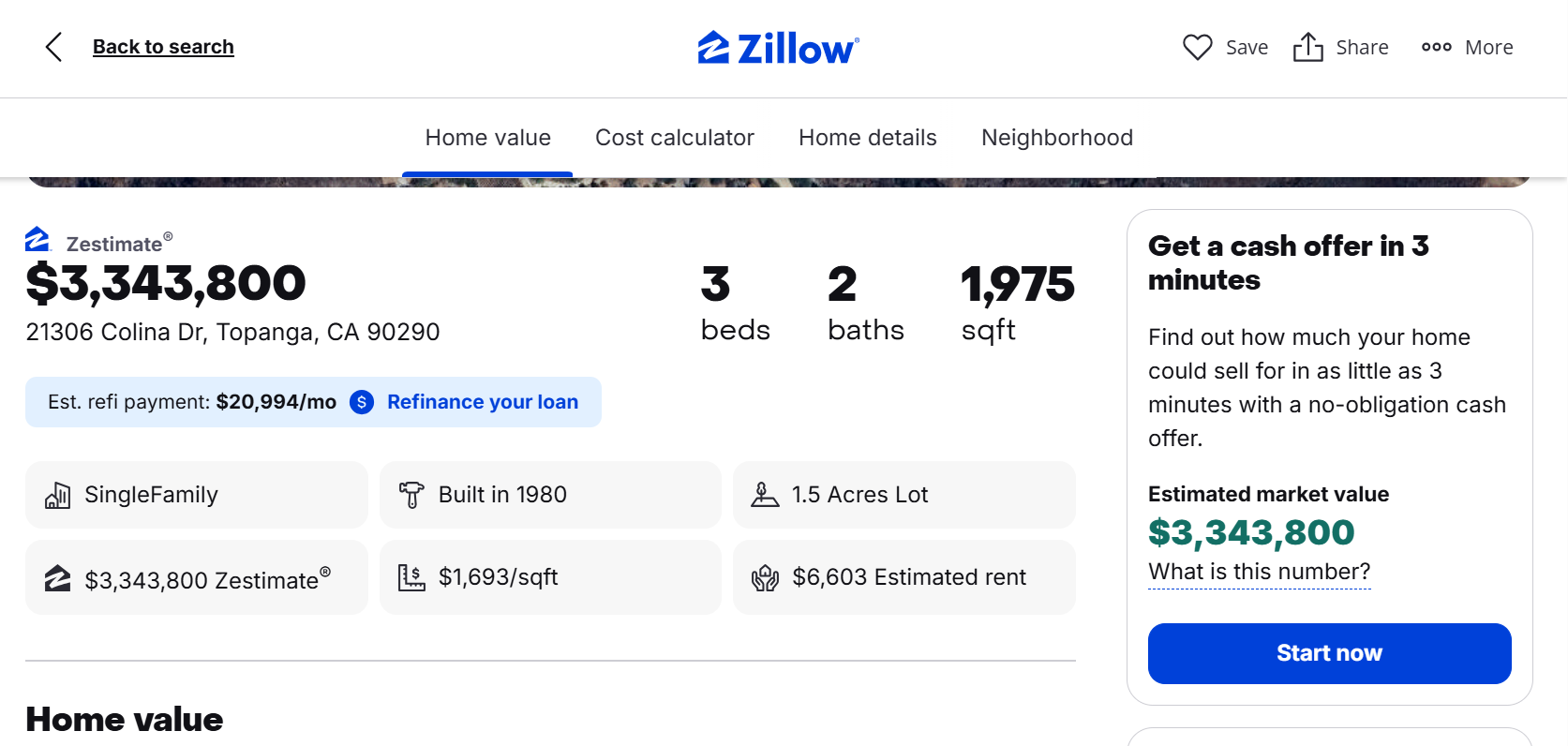
Task: Click the back arrow chevron icon
Action: (x=54, y=47)
